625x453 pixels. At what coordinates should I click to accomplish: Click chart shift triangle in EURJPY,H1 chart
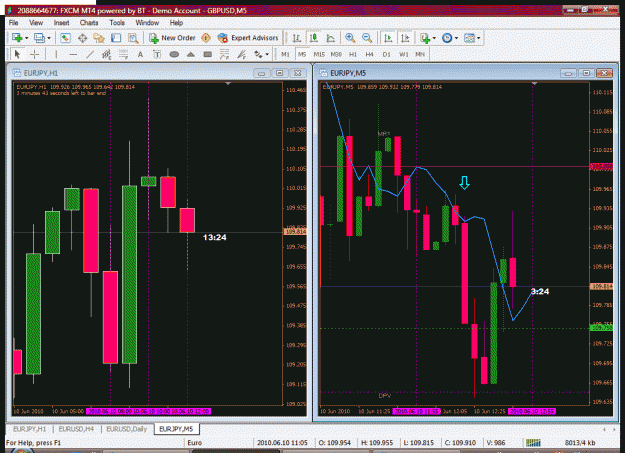click(228, 84)
